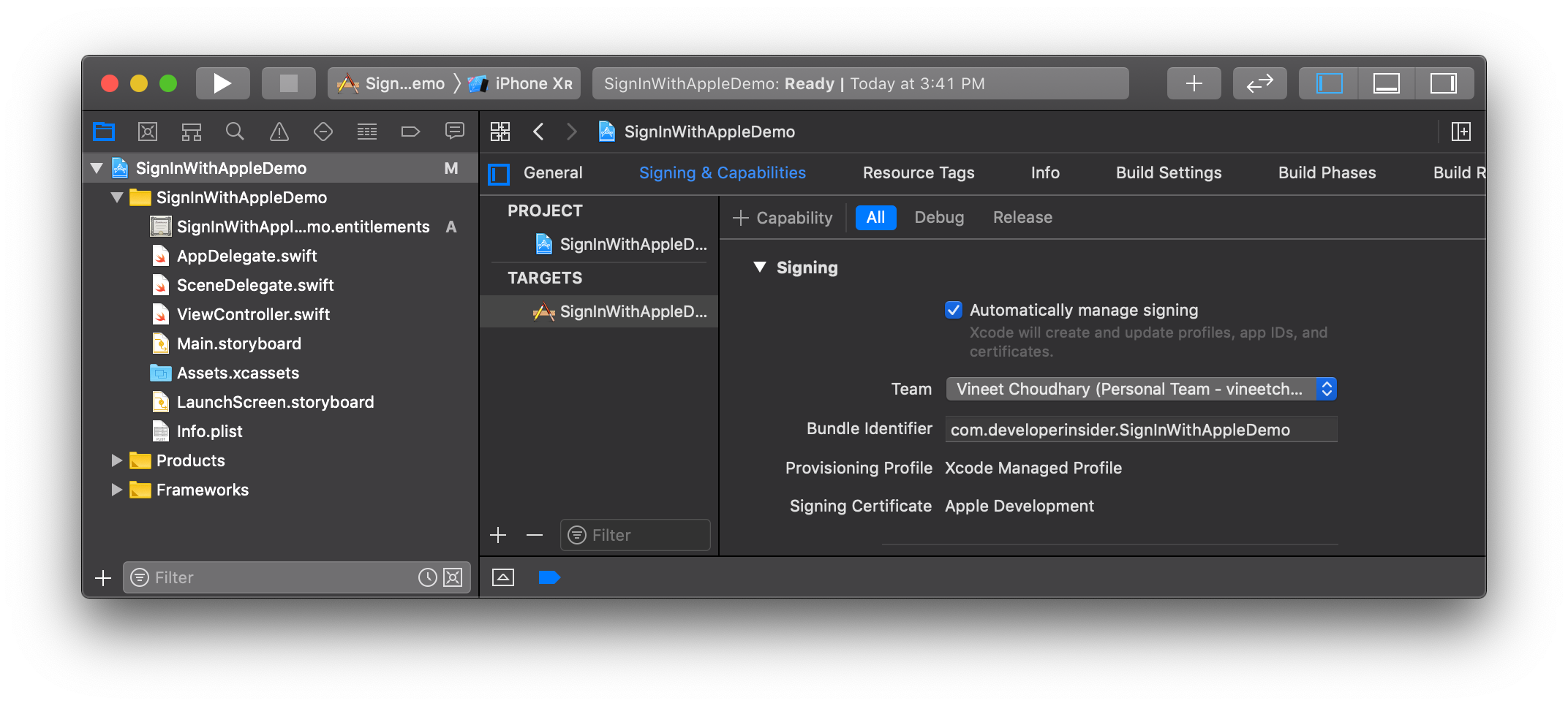The height and width of the screenshot is (706, 1568).
Task: Select the SignInWithAppleD... target under TARGETS
Action: click(600, 311)
